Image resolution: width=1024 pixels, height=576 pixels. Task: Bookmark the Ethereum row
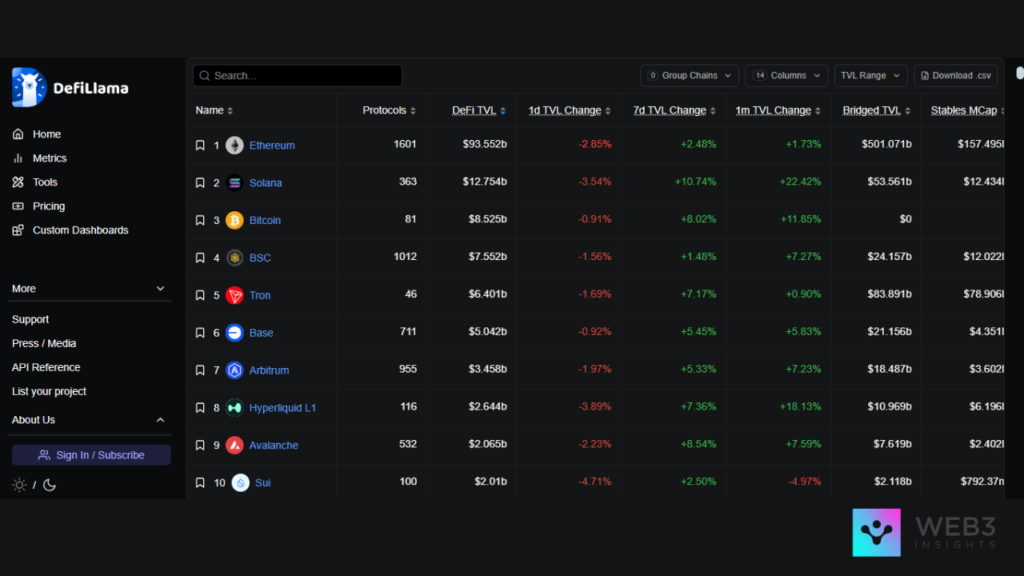[200, 145]
